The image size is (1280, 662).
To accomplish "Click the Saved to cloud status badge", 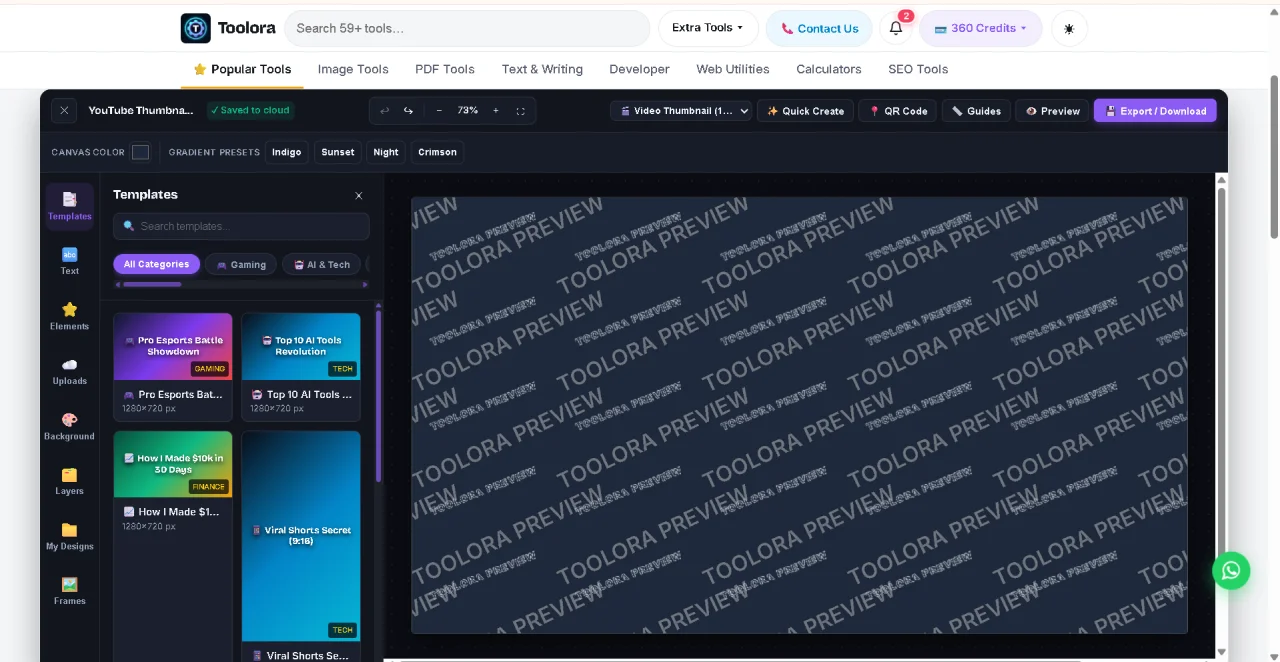I will tap(251, 110).
